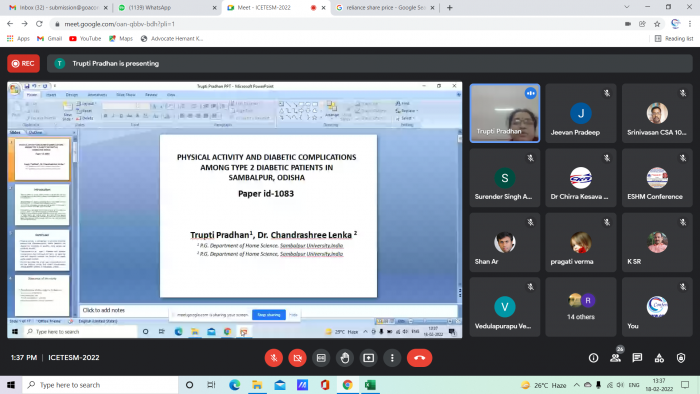Switch to reliance share price tab
Viewport: 700px width, 394px height.
tap(386, 8)
